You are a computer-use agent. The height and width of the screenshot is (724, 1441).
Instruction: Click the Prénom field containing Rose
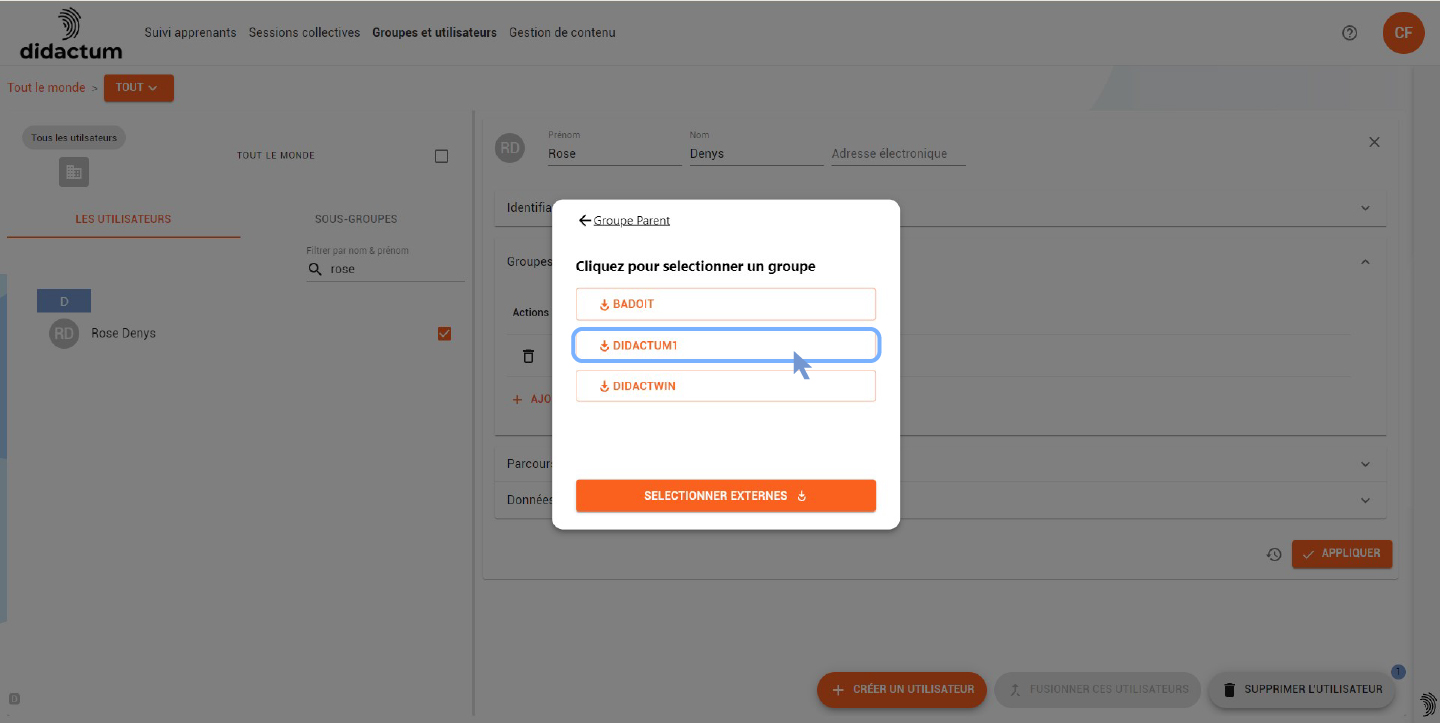614,154
